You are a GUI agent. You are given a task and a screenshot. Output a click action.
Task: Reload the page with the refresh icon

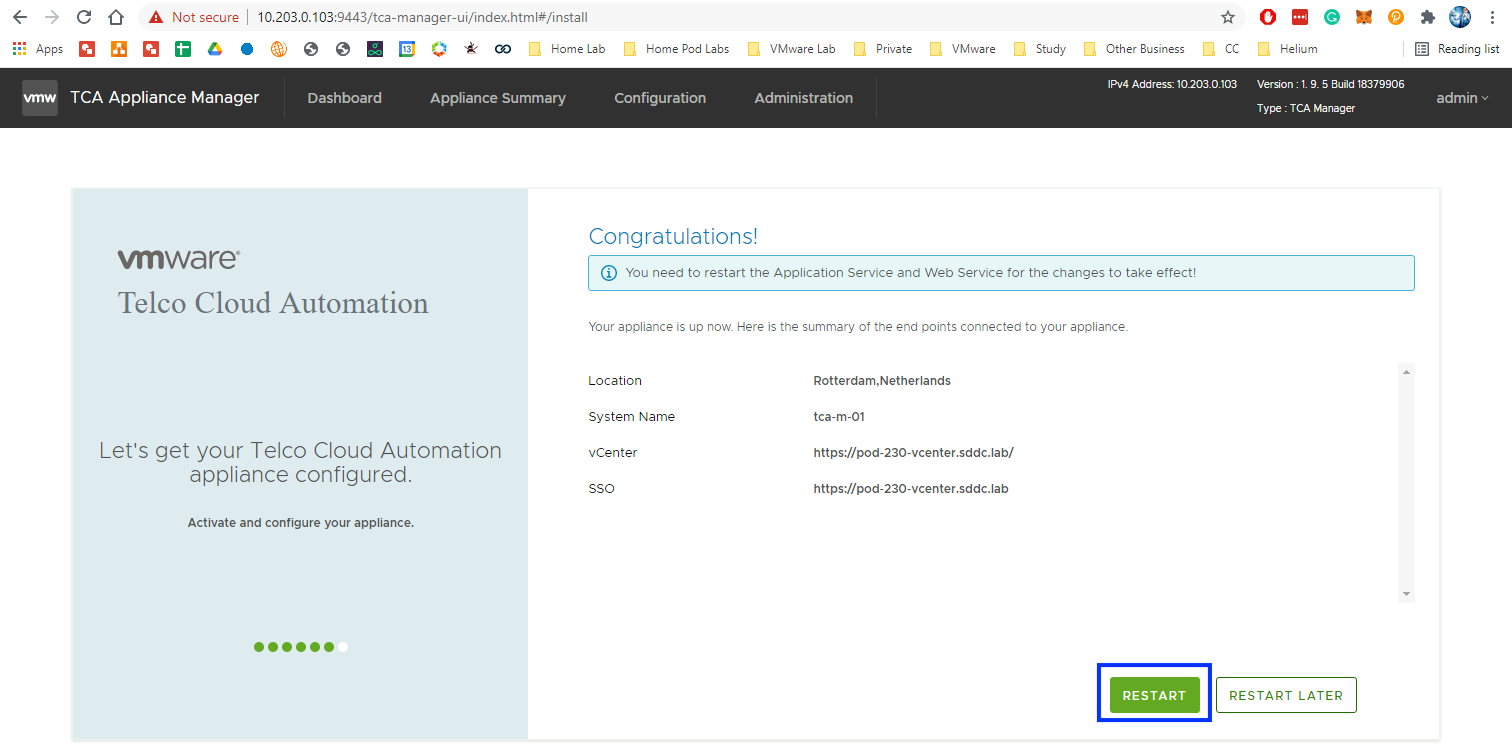point(84,17)
